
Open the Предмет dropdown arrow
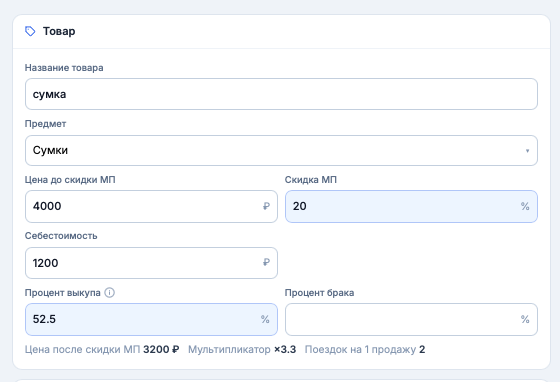tap(527, 151)
